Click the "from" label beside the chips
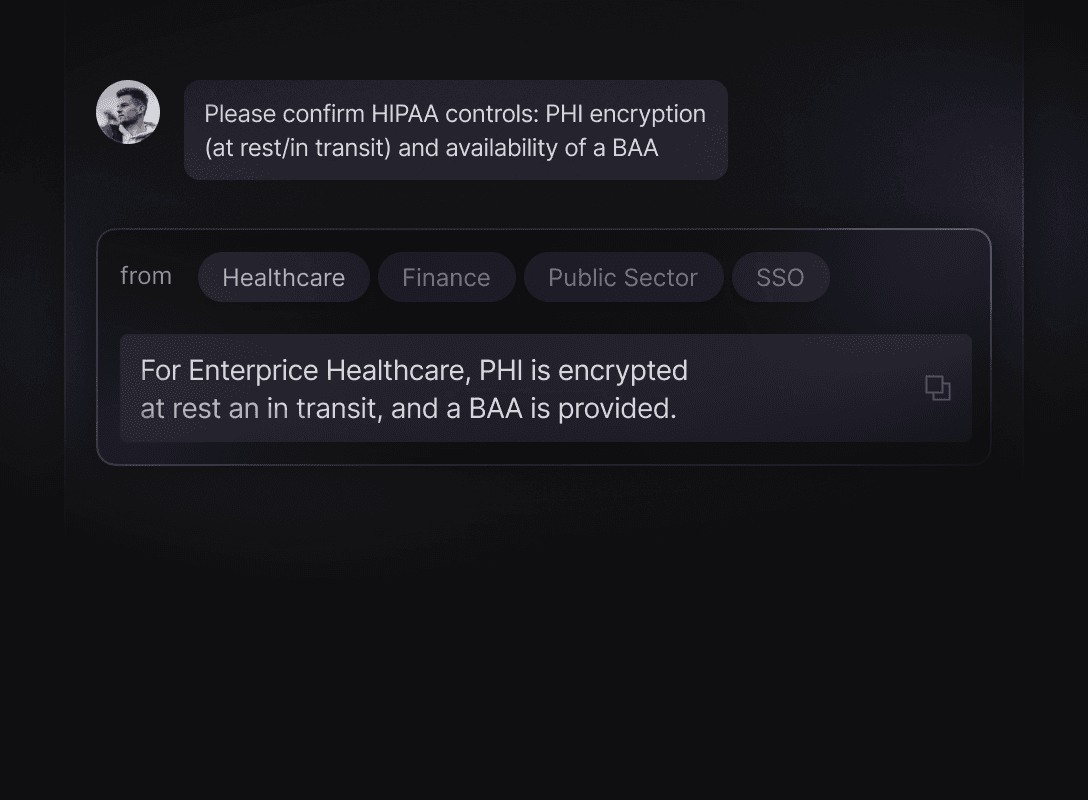1088x800 pixels. [146, 276]
